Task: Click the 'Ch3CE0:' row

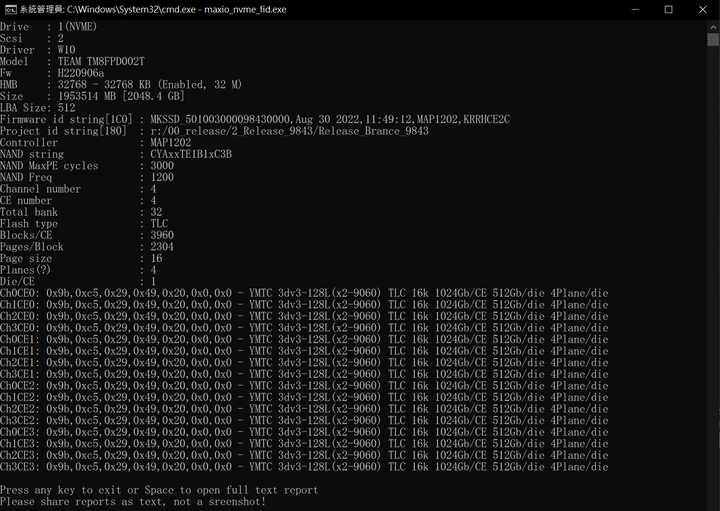Action: click(x=304, y=328)
